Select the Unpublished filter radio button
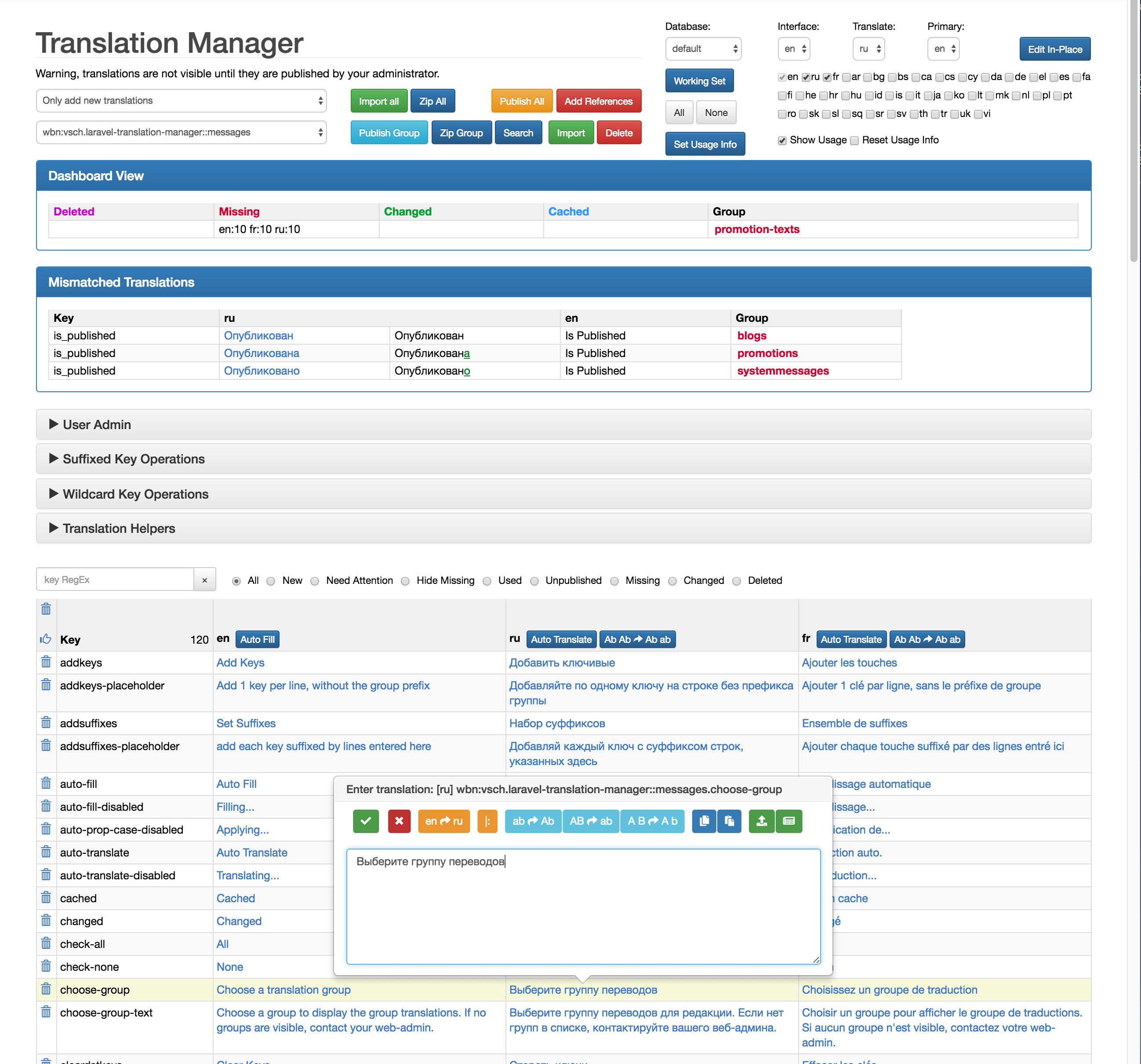Image resolution: width=1141 pixels, height=1064 pixels. click(x=534, y=580)
